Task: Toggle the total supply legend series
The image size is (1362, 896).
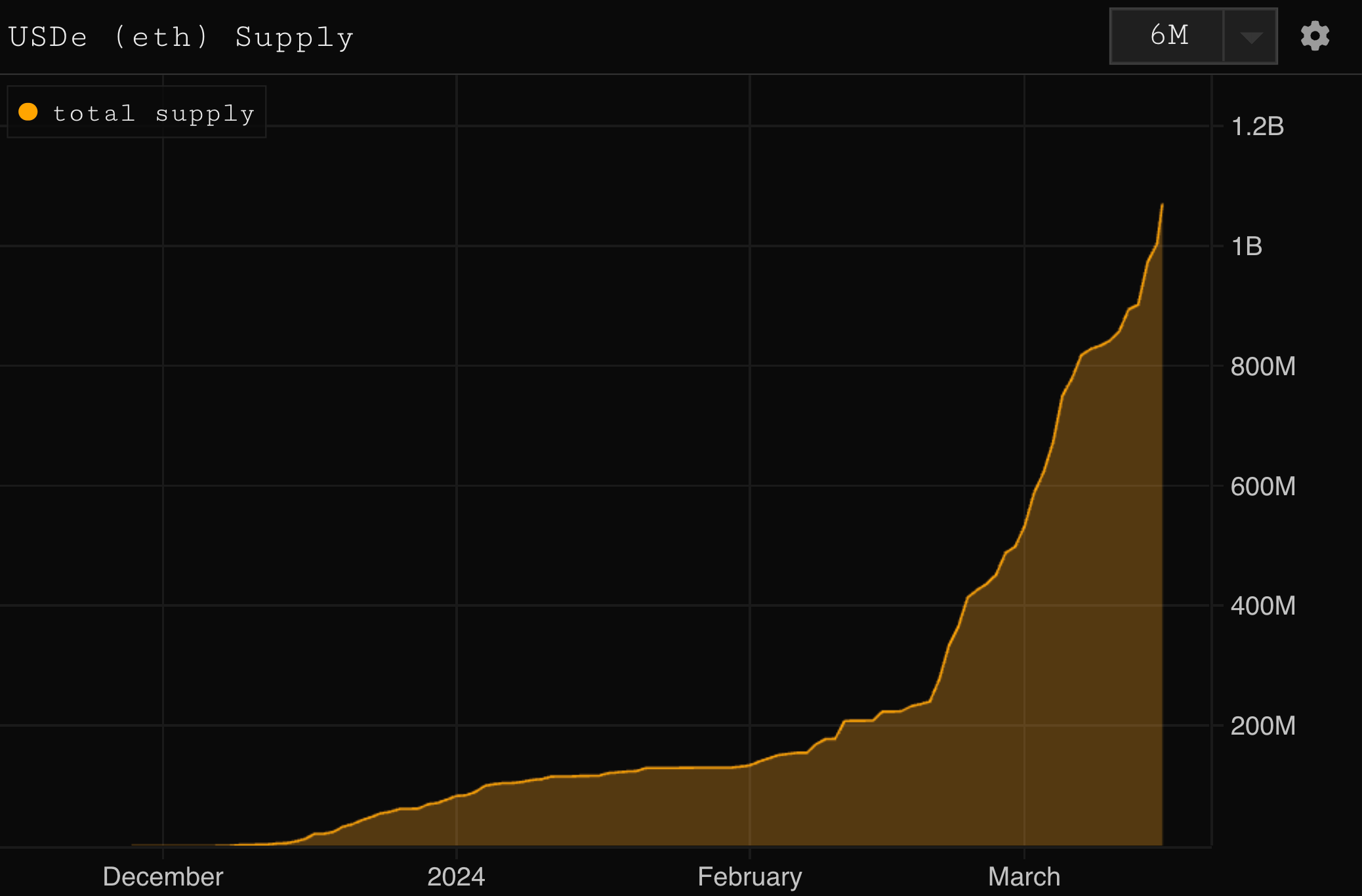Action: click(x=136, y=113)
